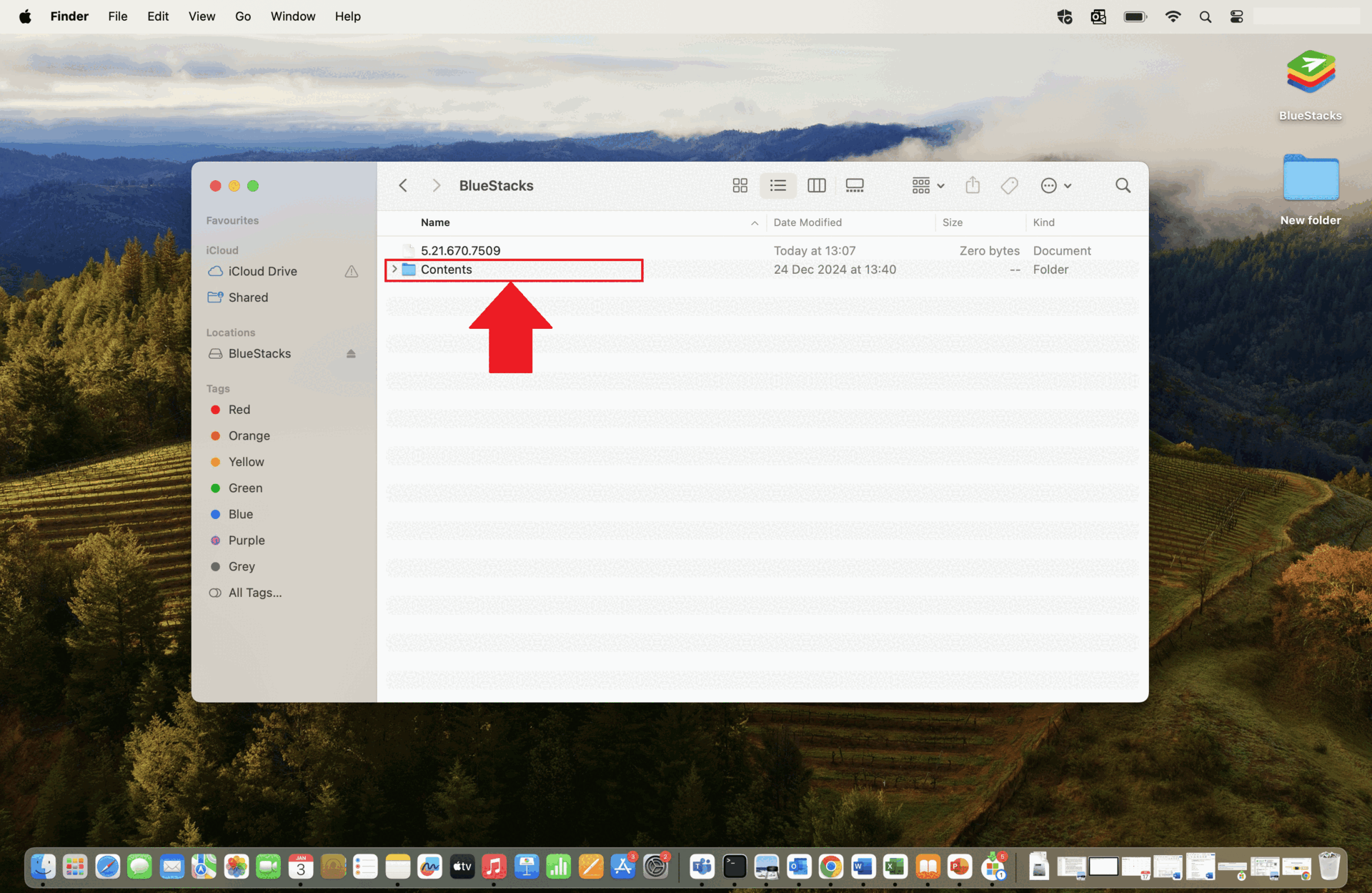Select the Red tag
Image resolution: width=1372 pixels, height=893 pixels.
coord(239,410)
